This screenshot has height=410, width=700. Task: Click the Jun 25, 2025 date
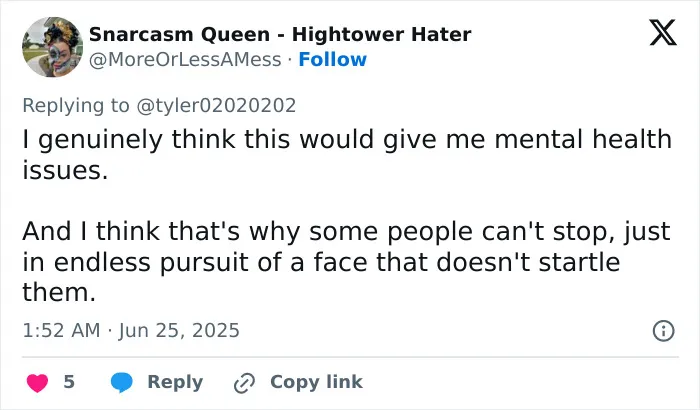pyautogui.click(x=179, y=331)
